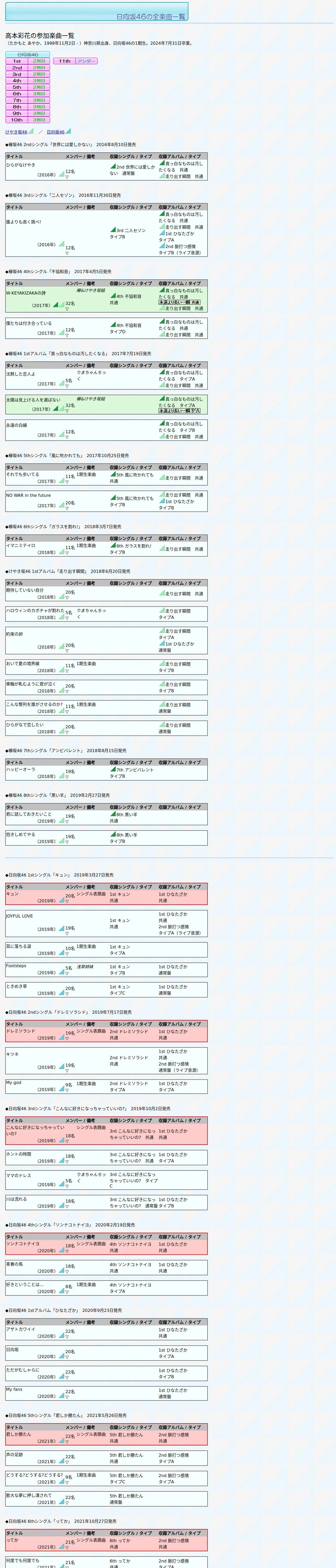The image size is (336, 1568).
Task: Click triangle icon beside 永遠の白線 (2017年)
Action: coord(61,435)
